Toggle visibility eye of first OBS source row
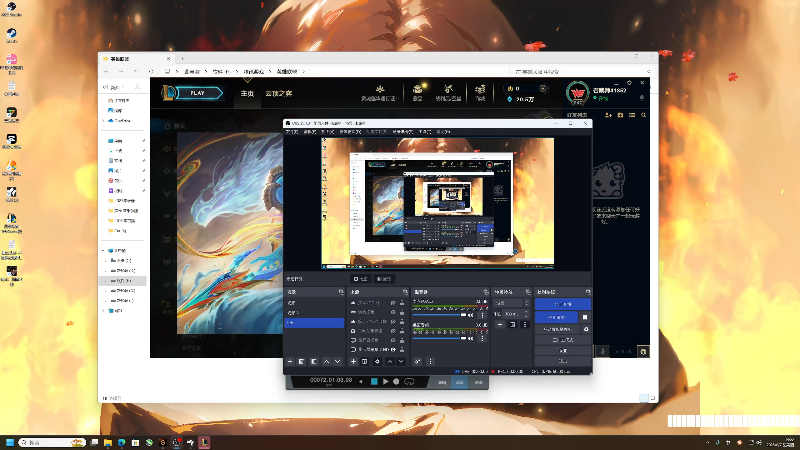Screen dimensions: 800x450 tap(393, 303)
